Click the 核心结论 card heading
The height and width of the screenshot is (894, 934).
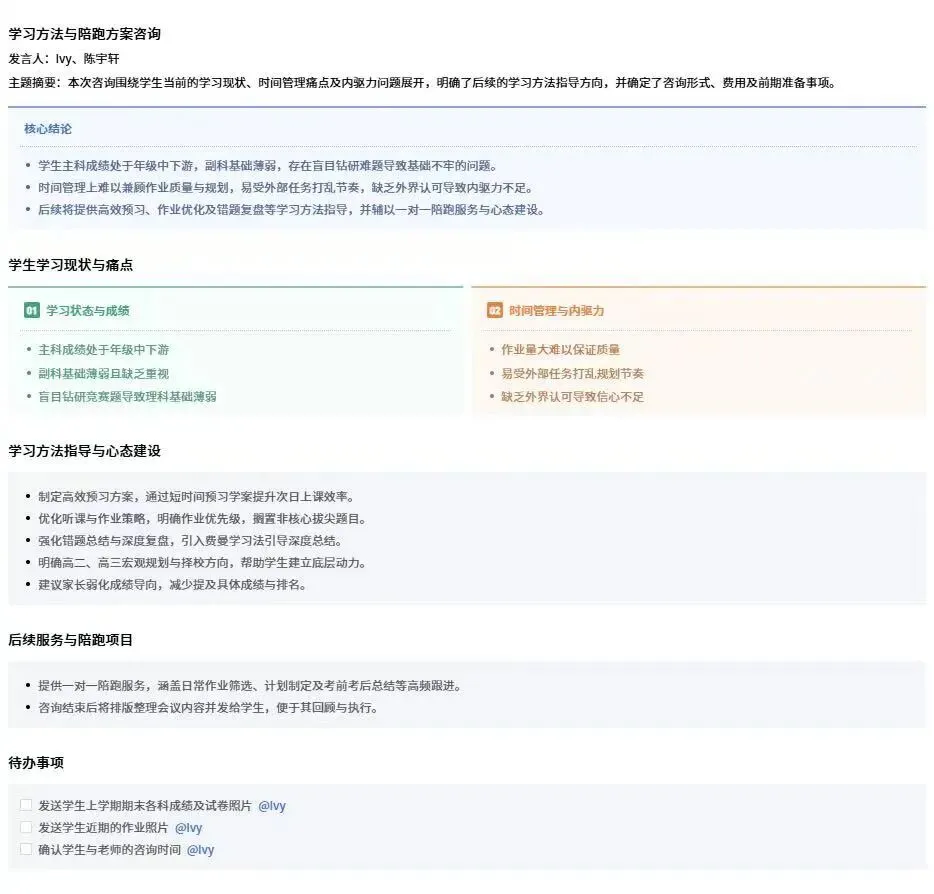pyautogui.click(x=48, y=129)
